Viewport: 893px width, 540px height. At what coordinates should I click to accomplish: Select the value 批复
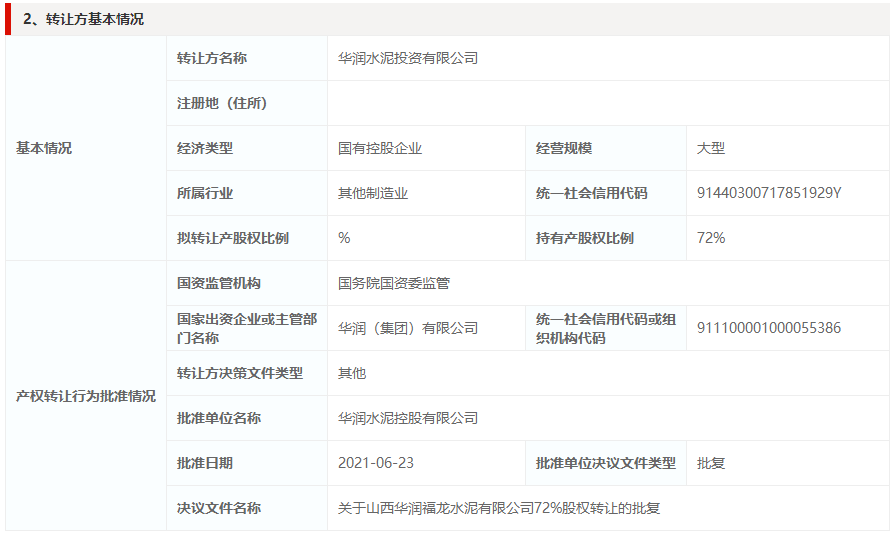point(711,463)
